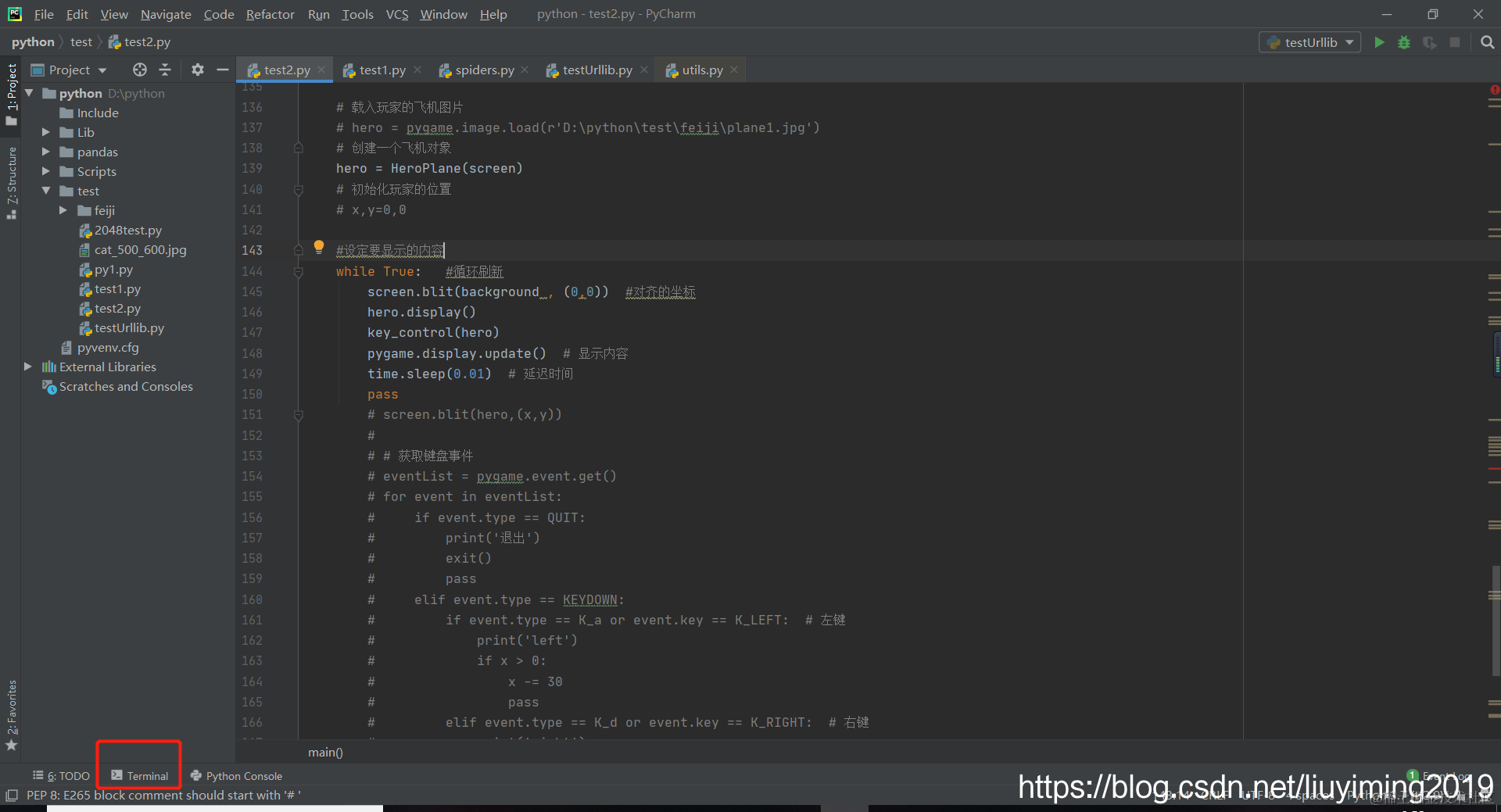Collapse all in Project panel toolbar
1501x812 pixels.
click(x=165, y=70)
